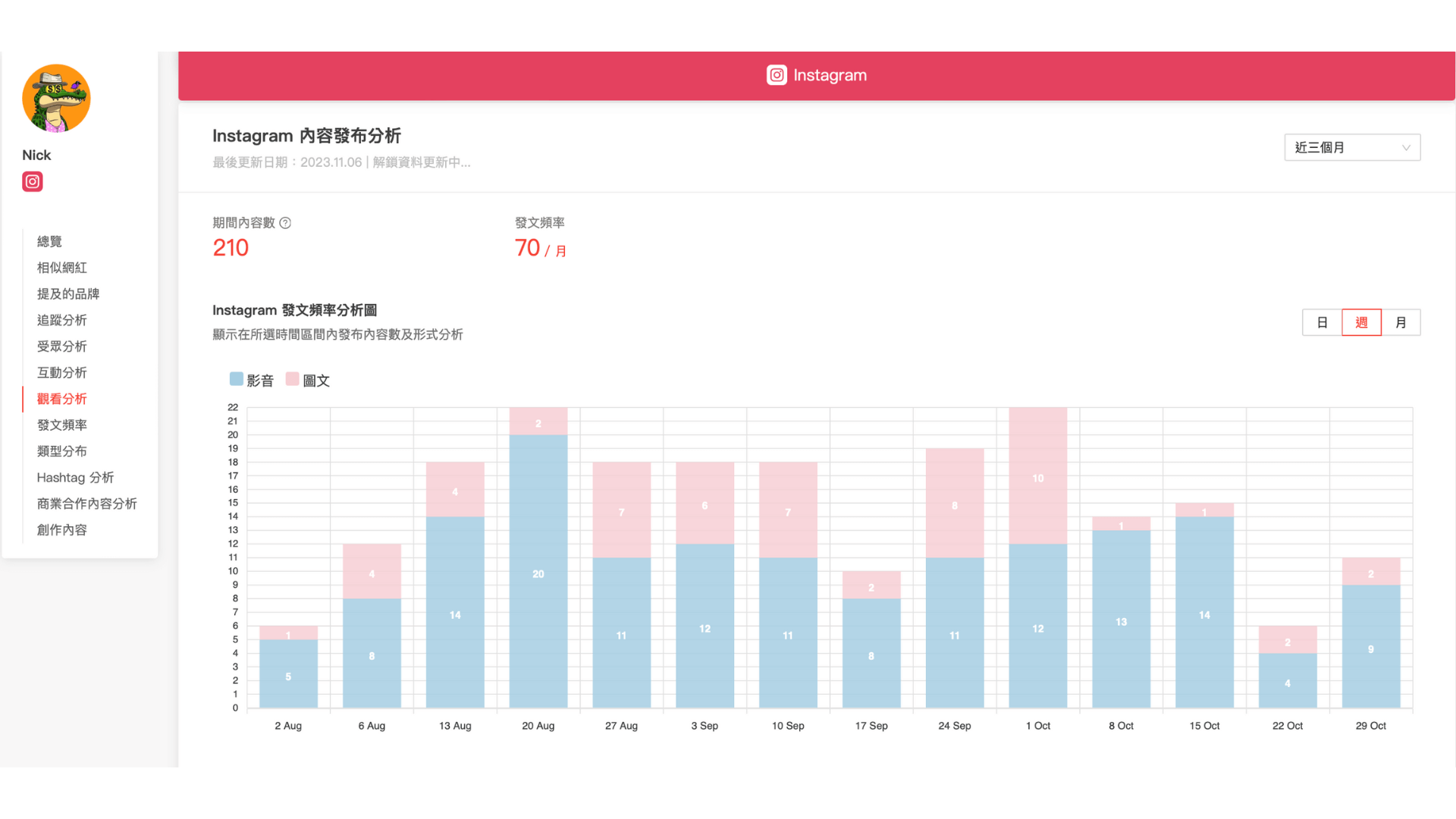Click the help icon beside 期間內容數
1456x819 pixels.
pos(285,223)
